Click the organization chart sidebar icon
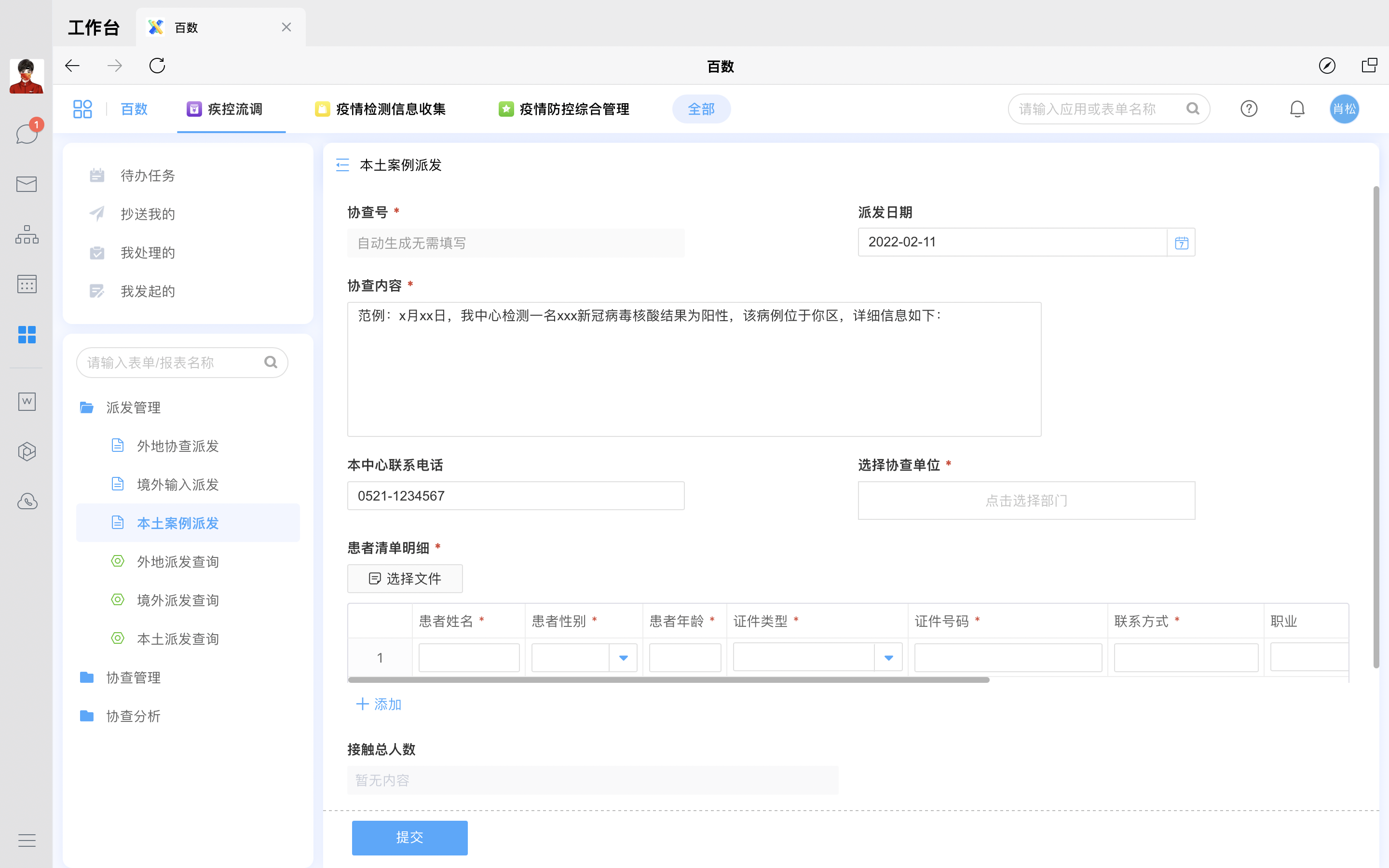Viewport: 1389px width, 868px height. click(27, 234)
